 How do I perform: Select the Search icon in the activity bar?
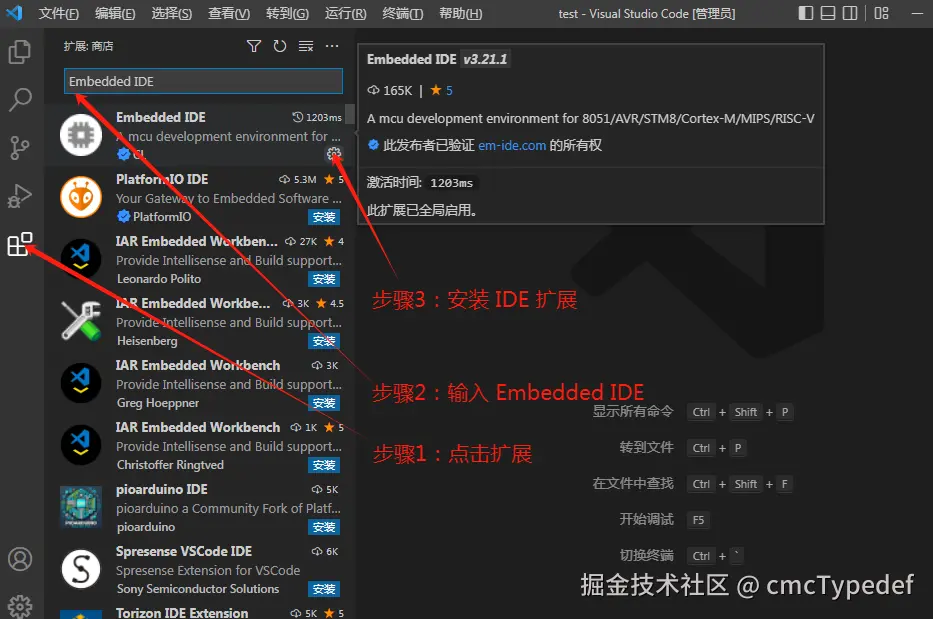coord(21,99)
